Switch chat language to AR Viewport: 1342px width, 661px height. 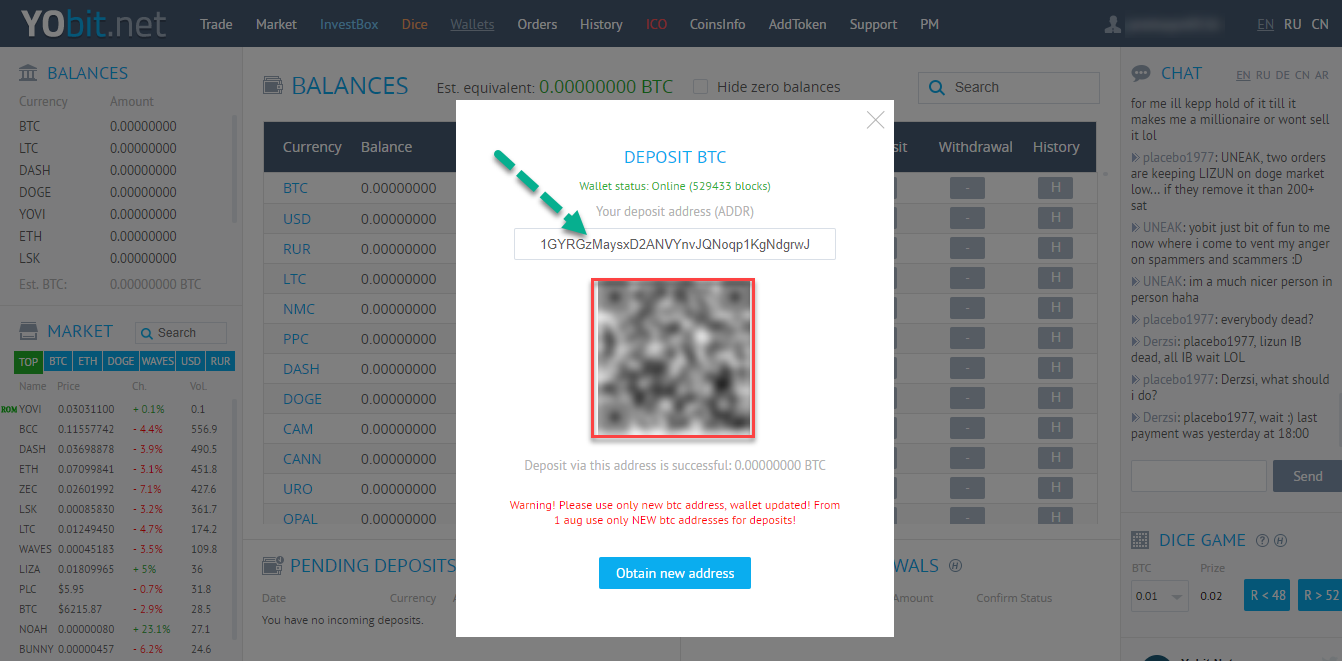(x=1322, y=75)
